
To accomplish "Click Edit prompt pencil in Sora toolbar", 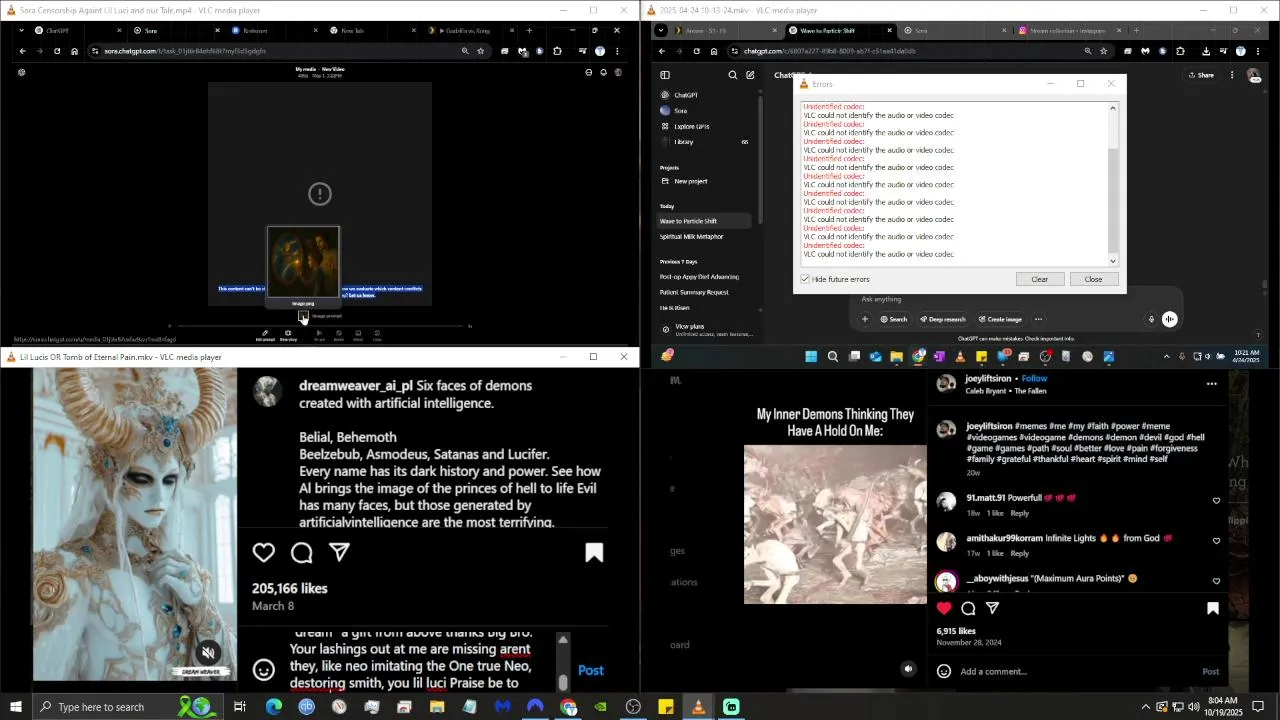I will [265, 335].
